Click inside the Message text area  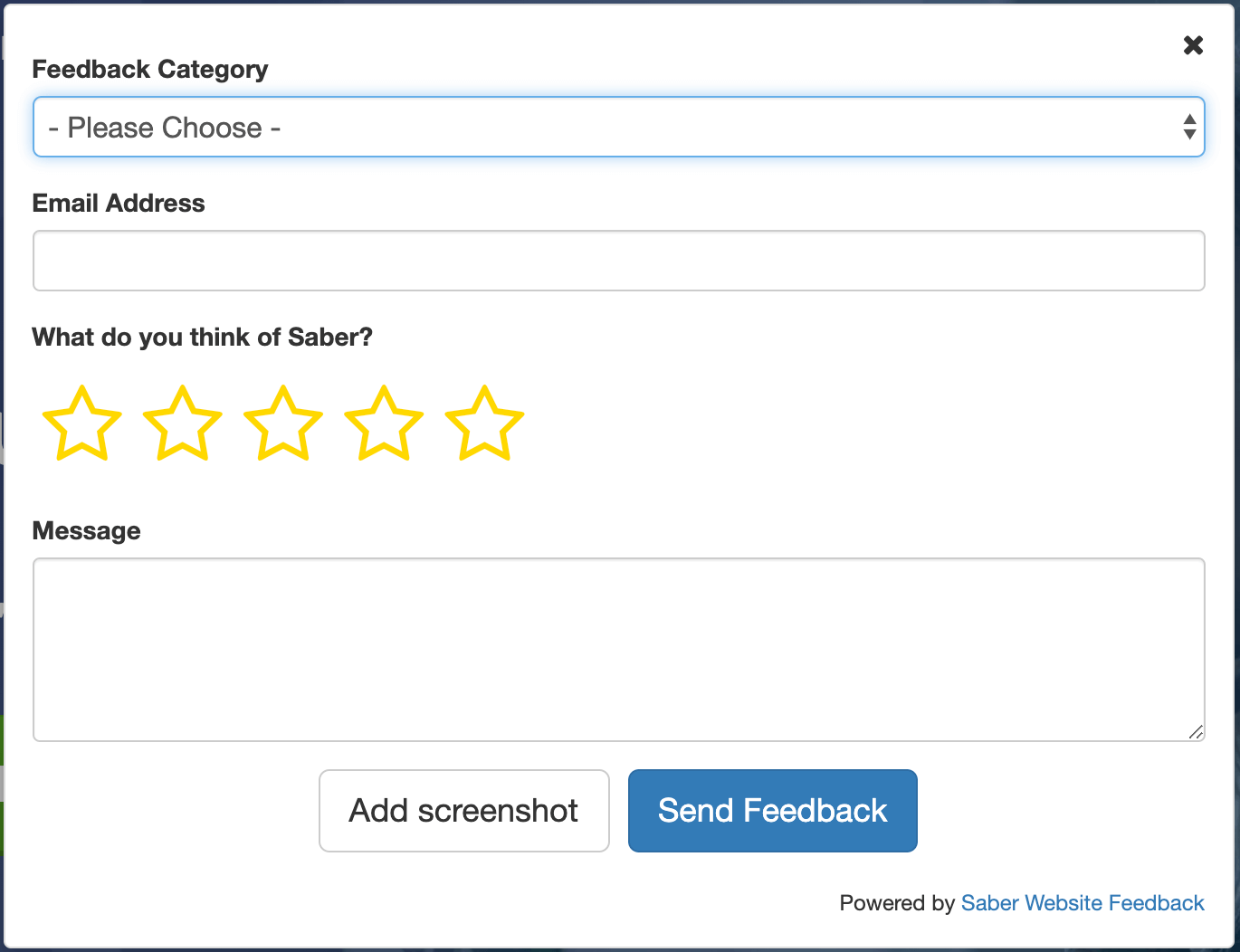point(618,650)
